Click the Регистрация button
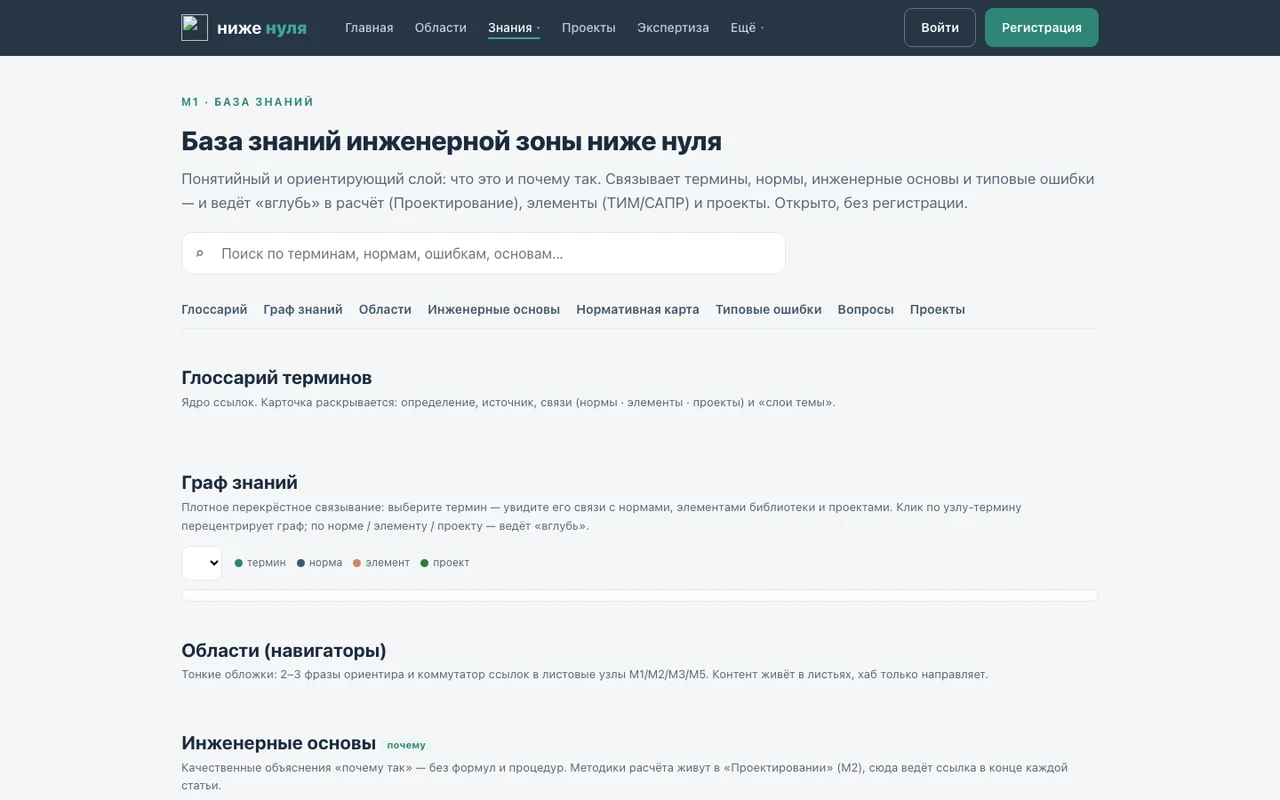The height and width of the screenshot is (800, 1280). pyautogui.click(x=1042, y=28)
